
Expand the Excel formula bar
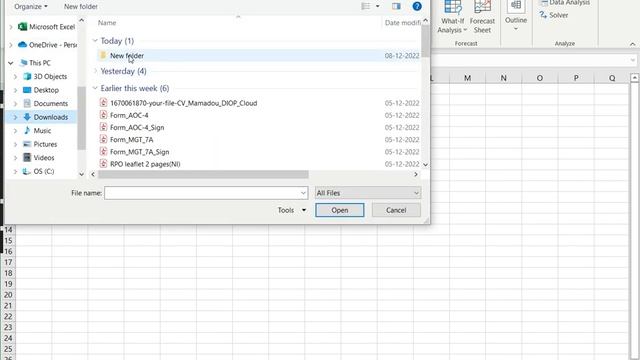633,60
